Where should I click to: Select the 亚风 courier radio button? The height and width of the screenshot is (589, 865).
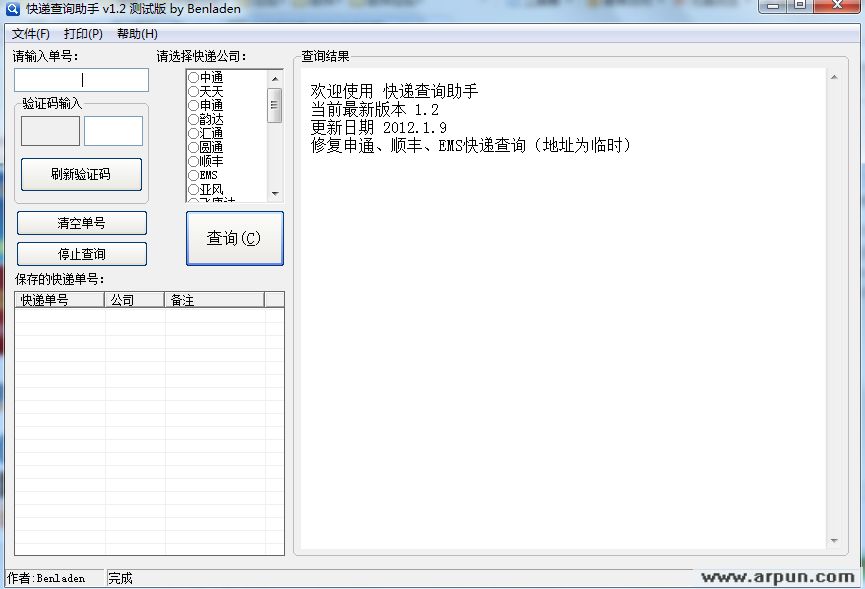tap(194, 190)
